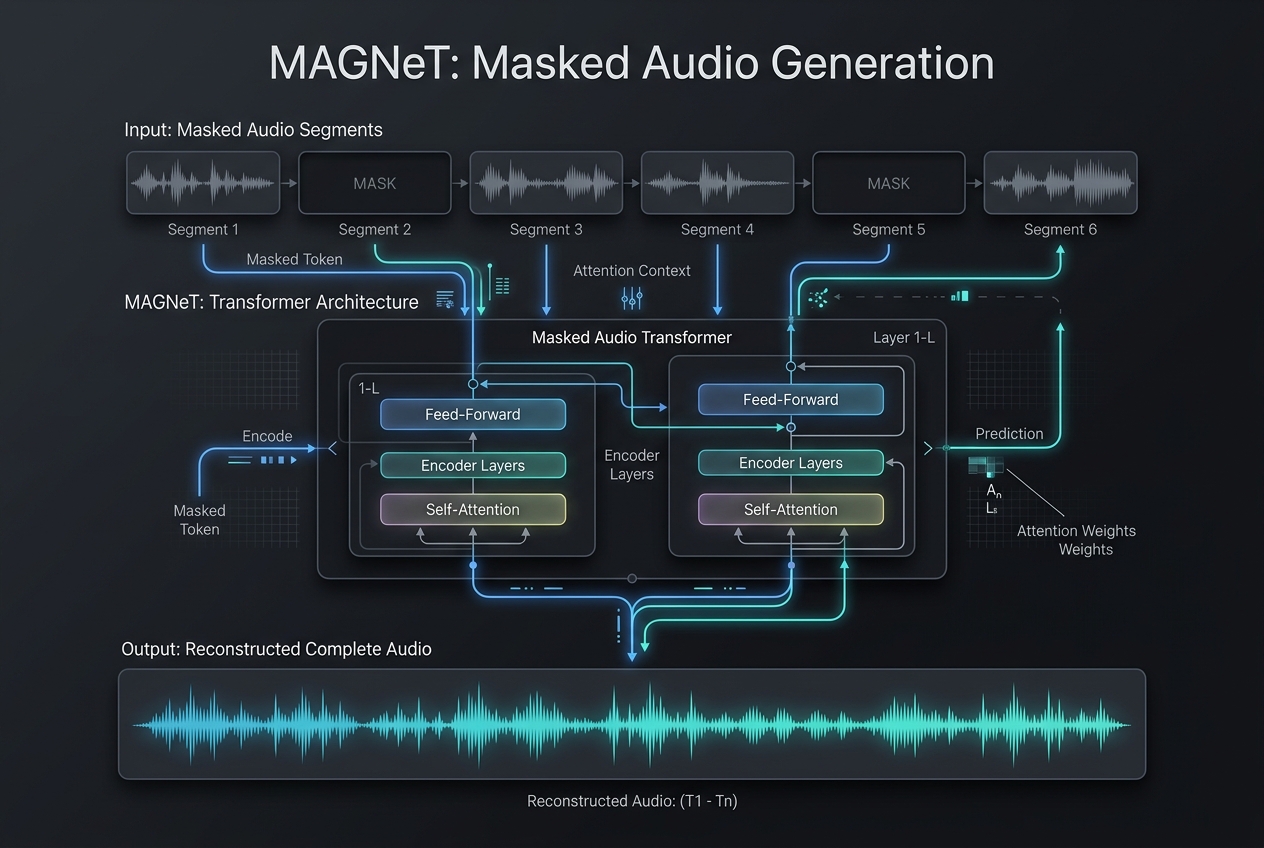Click the 'MAGNeT: Masked Audio Generation' title
Image resolution: width=1264 pixels, height=848 pixels.
click(632, 62)
